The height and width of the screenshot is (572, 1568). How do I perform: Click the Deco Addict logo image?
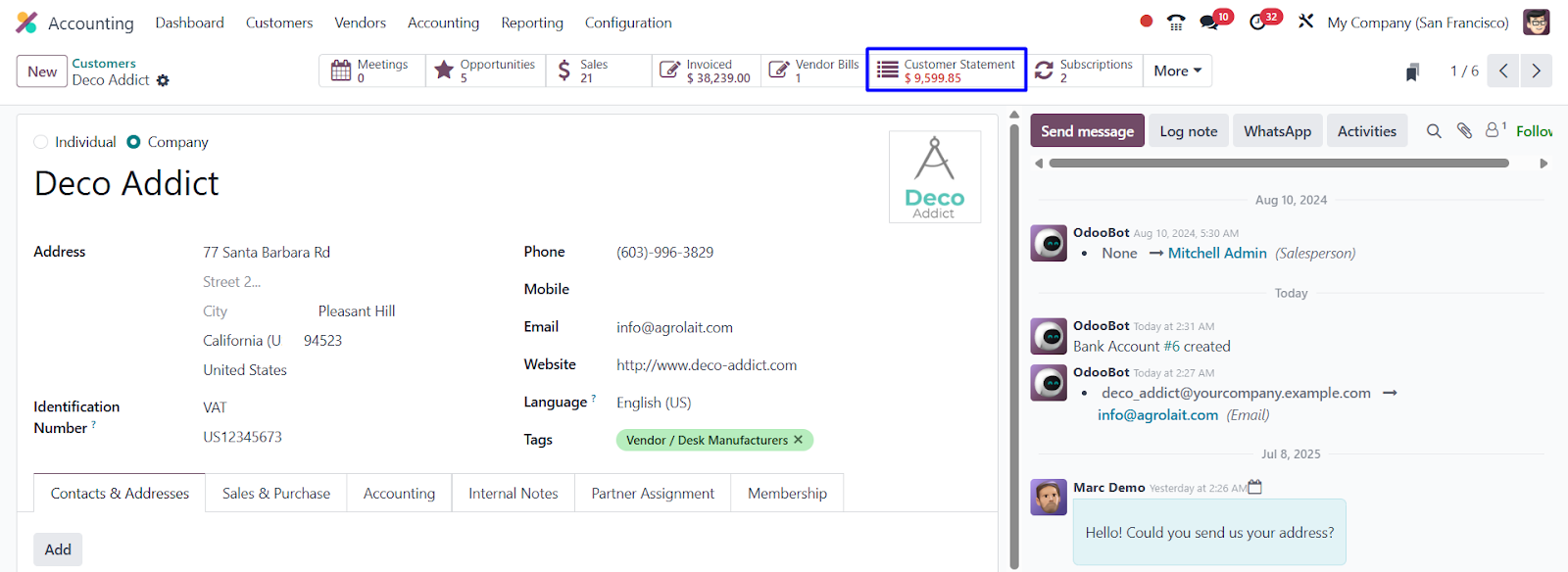click(x=935, y=177)
